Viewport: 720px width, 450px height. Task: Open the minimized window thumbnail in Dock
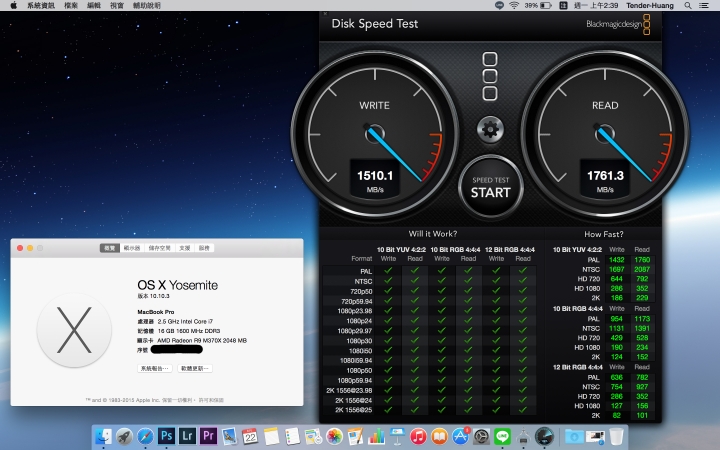pyautogui.click(x=595, y=436)
